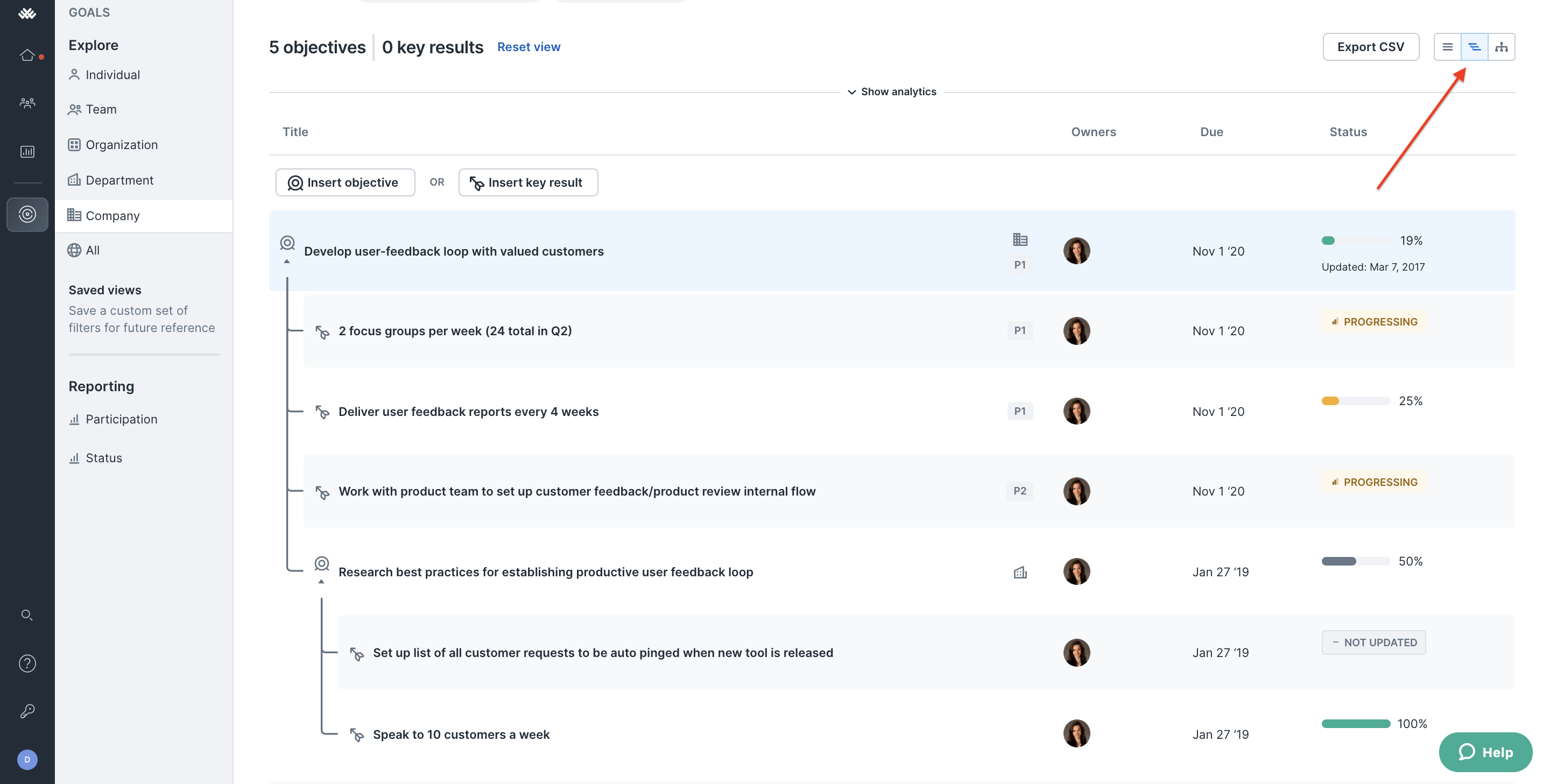Open the Home icon in the left rail

click(x=27, y=55)
